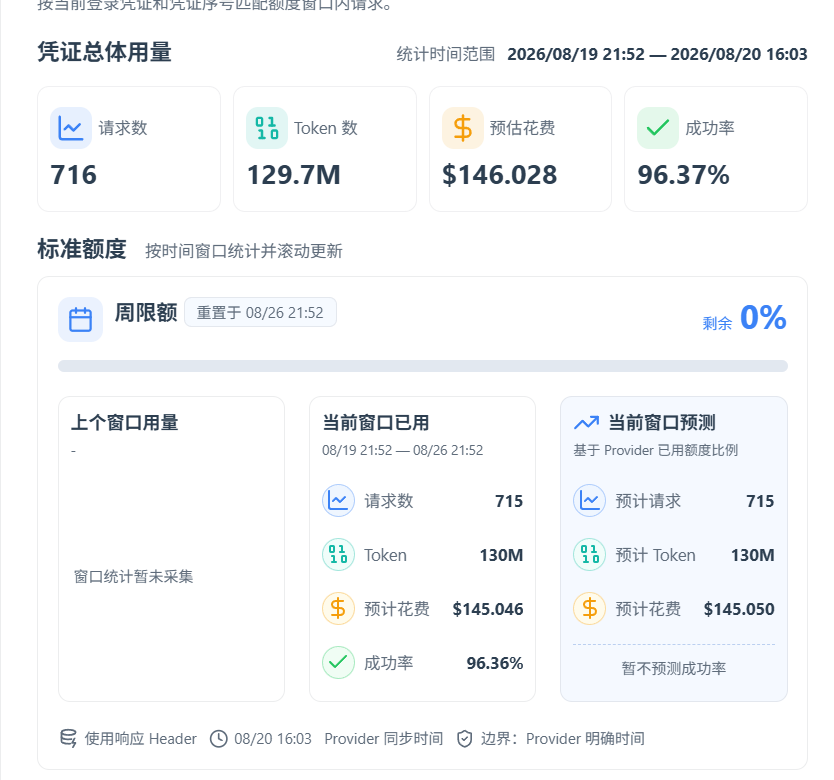Select the 剩余 0% remaining indicator
This screenshot has width=834, height=780.
pos(744,318)
